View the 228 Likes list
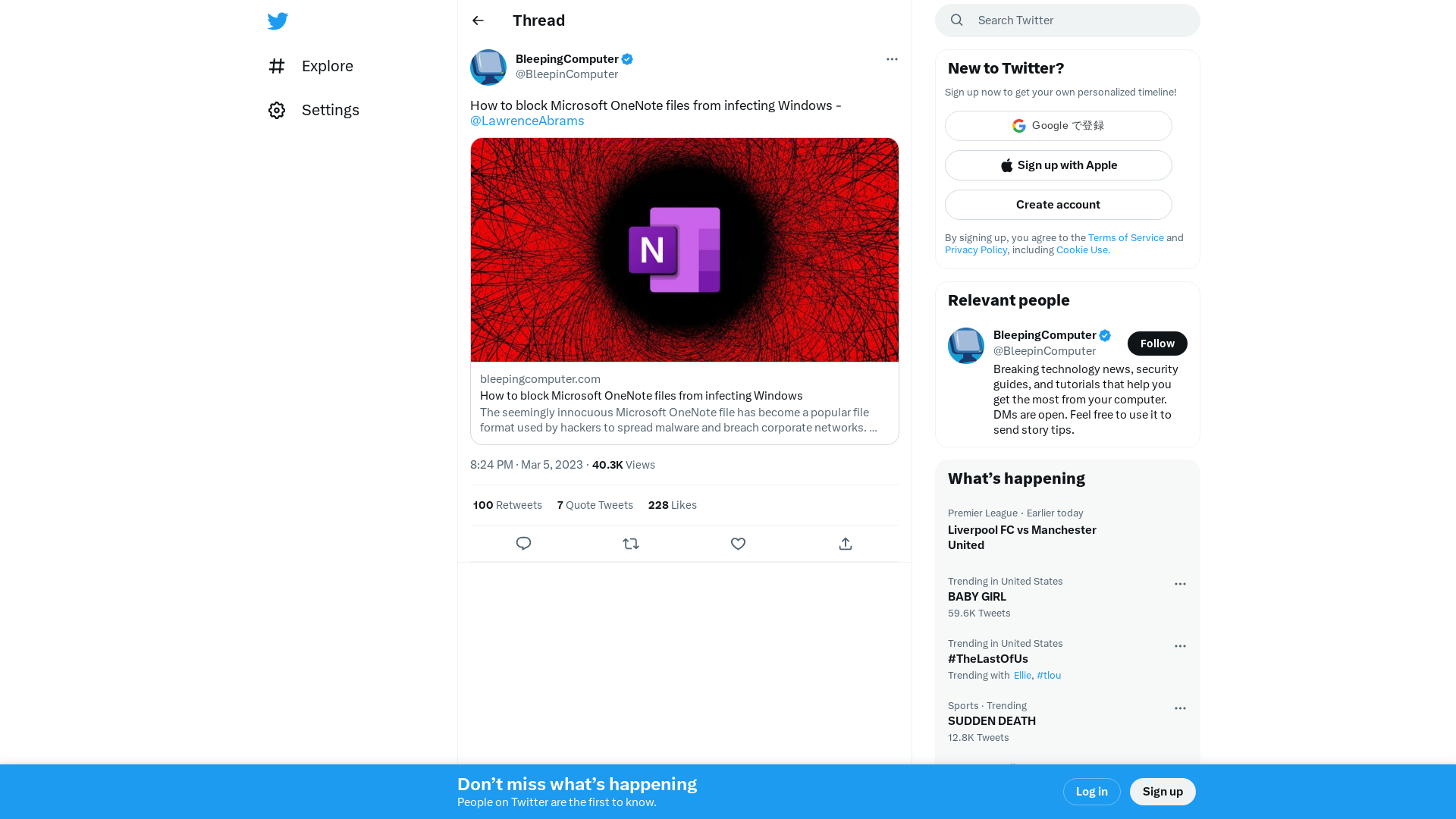The image size is (1456, 819). [673, 505]
